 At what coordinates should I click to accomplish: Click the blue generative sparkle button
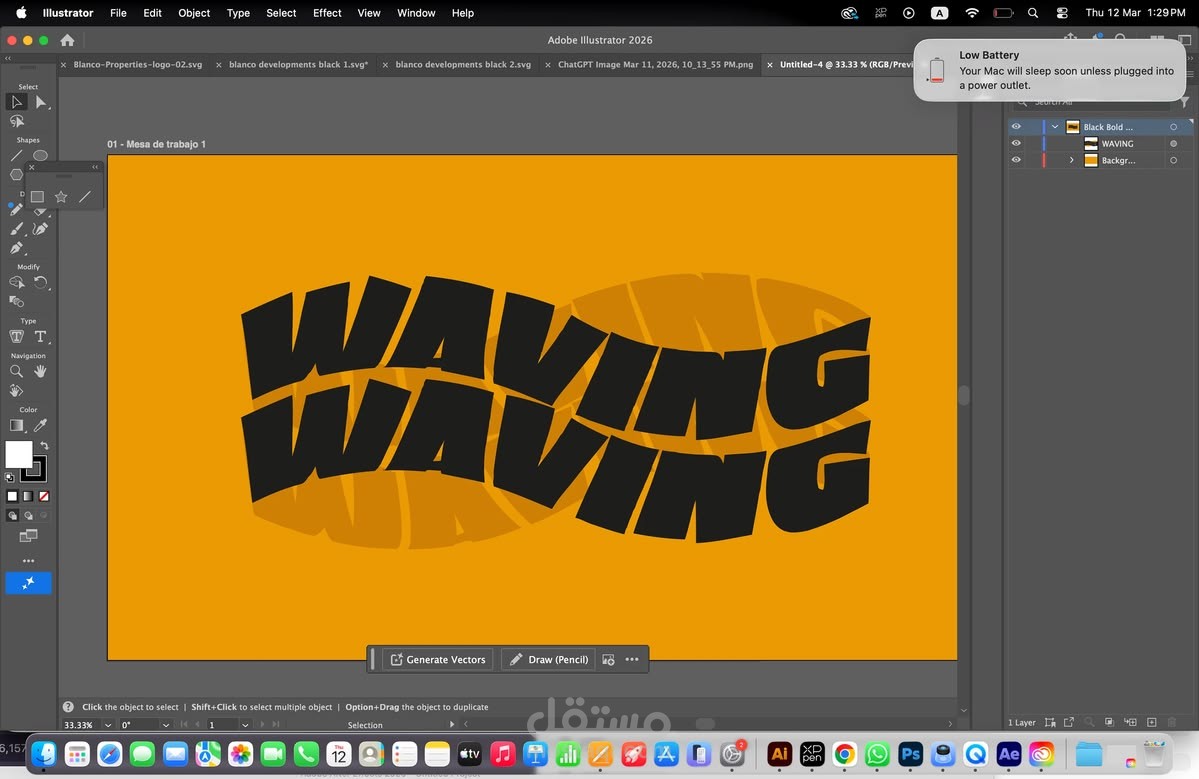click(x=28, y=583)
